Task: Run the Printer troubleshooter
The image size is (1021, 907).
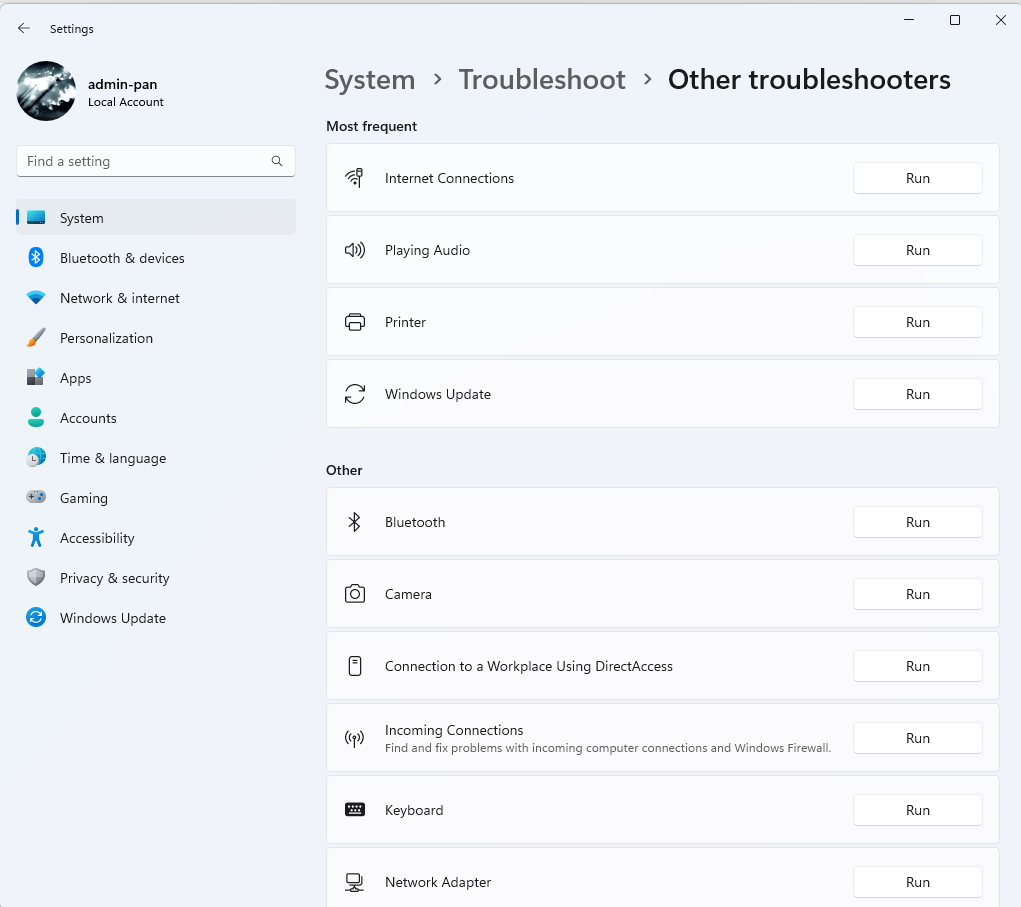Action: tap(917, 322)
